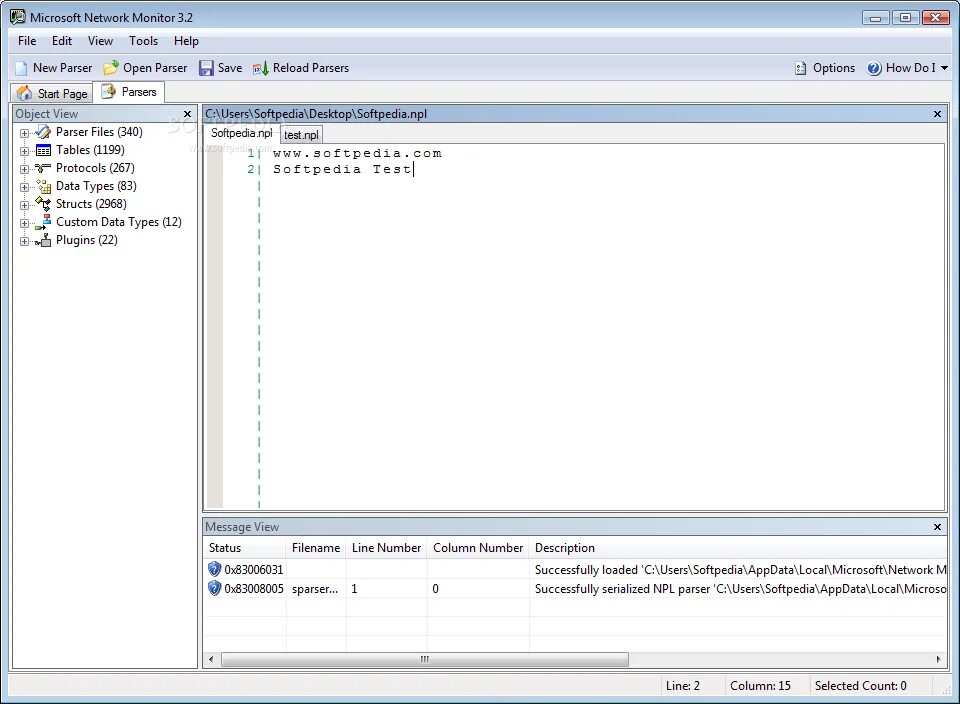Viewport: 960px width, 704px height.
Task: Expand the Tables node
Action: (x=24, y=151)
